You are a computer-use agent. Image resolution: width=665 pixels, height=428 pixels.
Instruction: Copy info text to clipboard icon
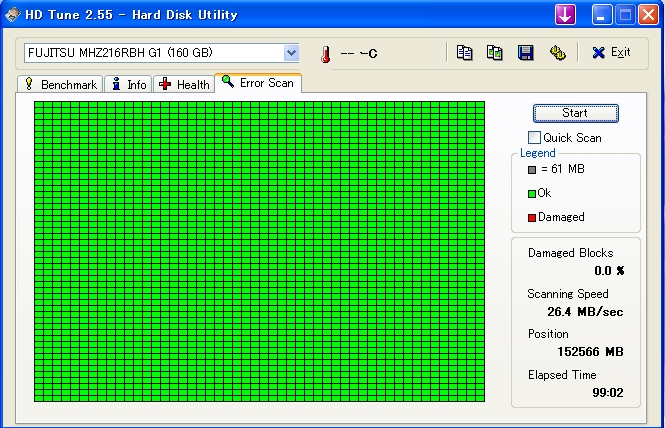(x=464, y=53)
